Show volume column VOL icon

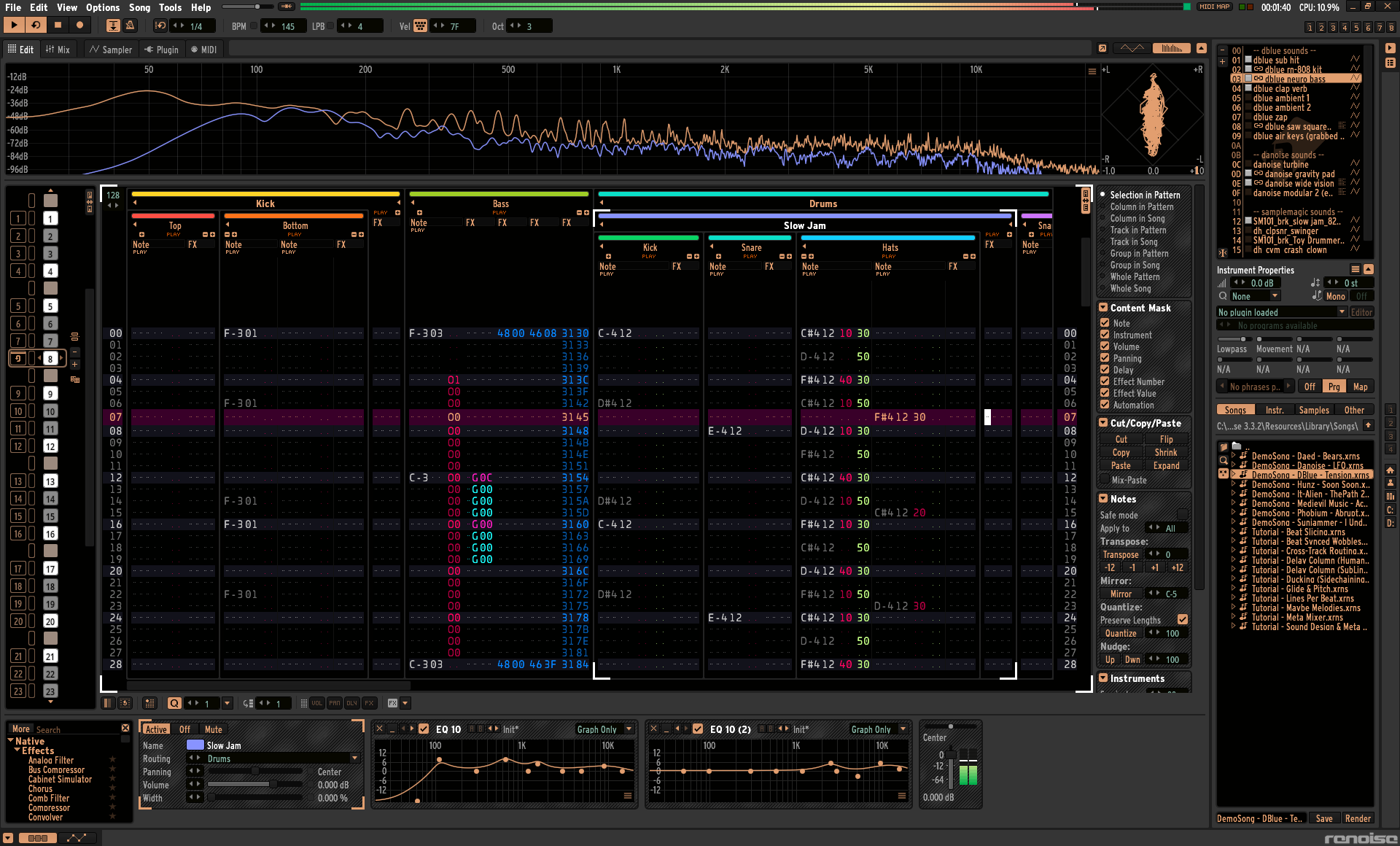tap(316, 703)
